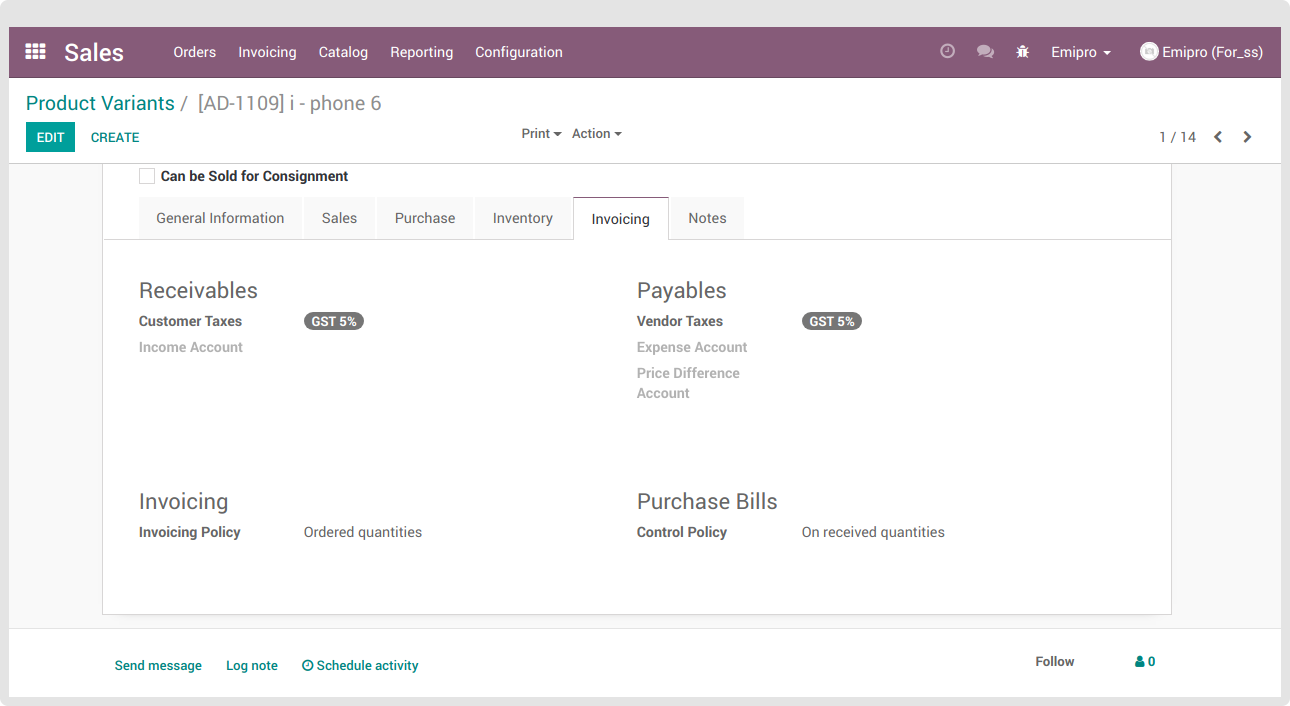
Task: Switch to the General Information tab
Action: (x=220, y=218)
